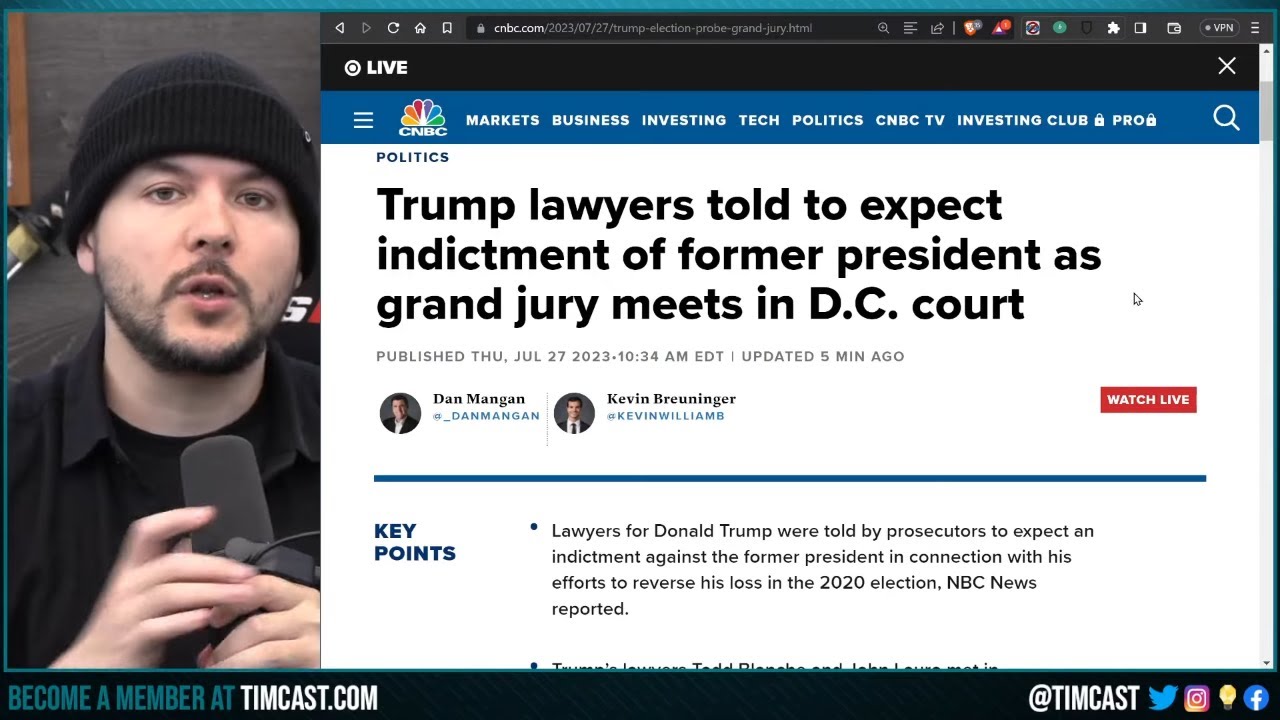The height and width of the screenshot is (720, 1280).
Task: Toggle the browser sidebar panel
Action: click(1140, 28)
